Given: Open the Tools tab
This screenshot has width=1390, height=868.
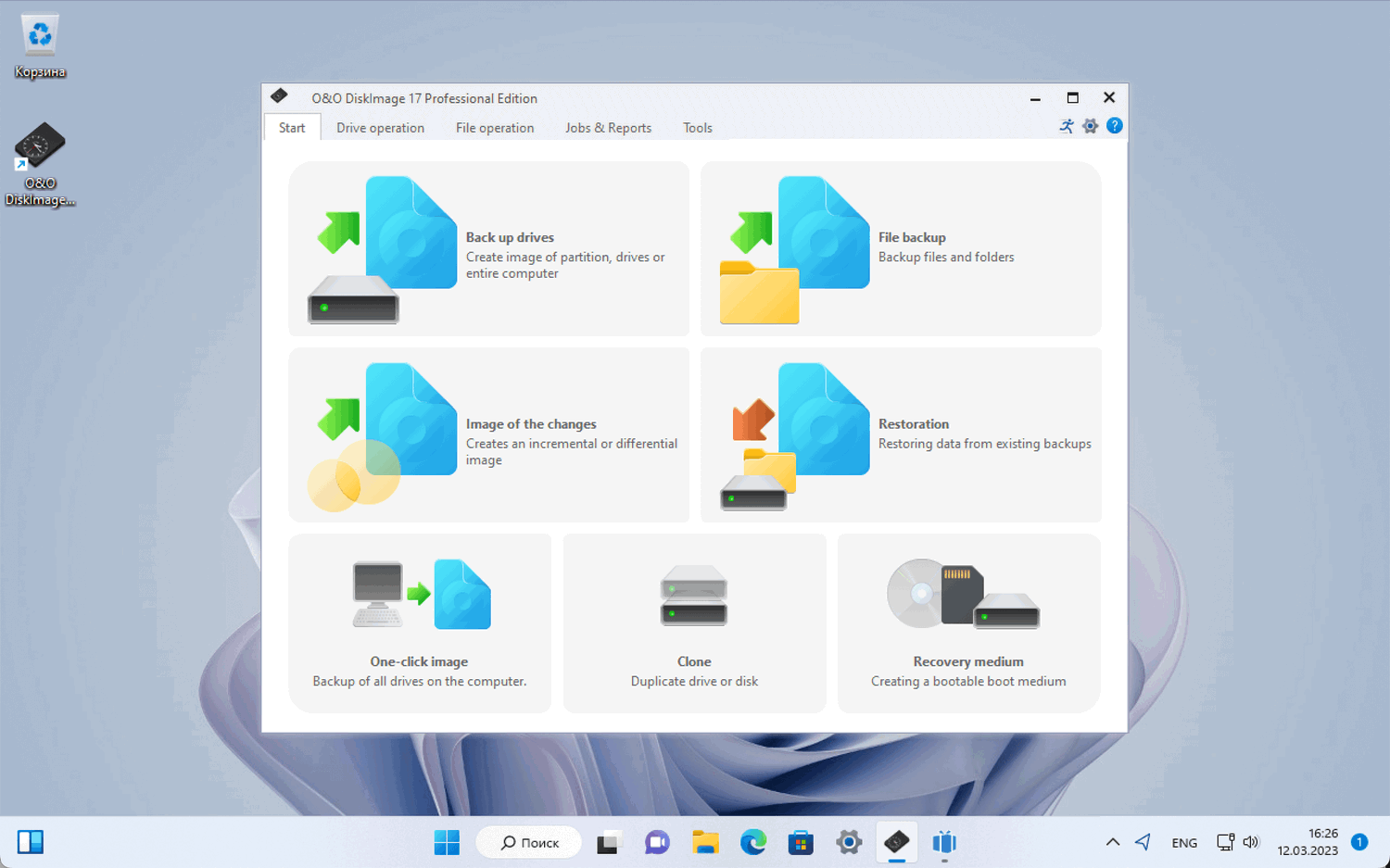Looking at the screenshot, I should pos(697,127).
